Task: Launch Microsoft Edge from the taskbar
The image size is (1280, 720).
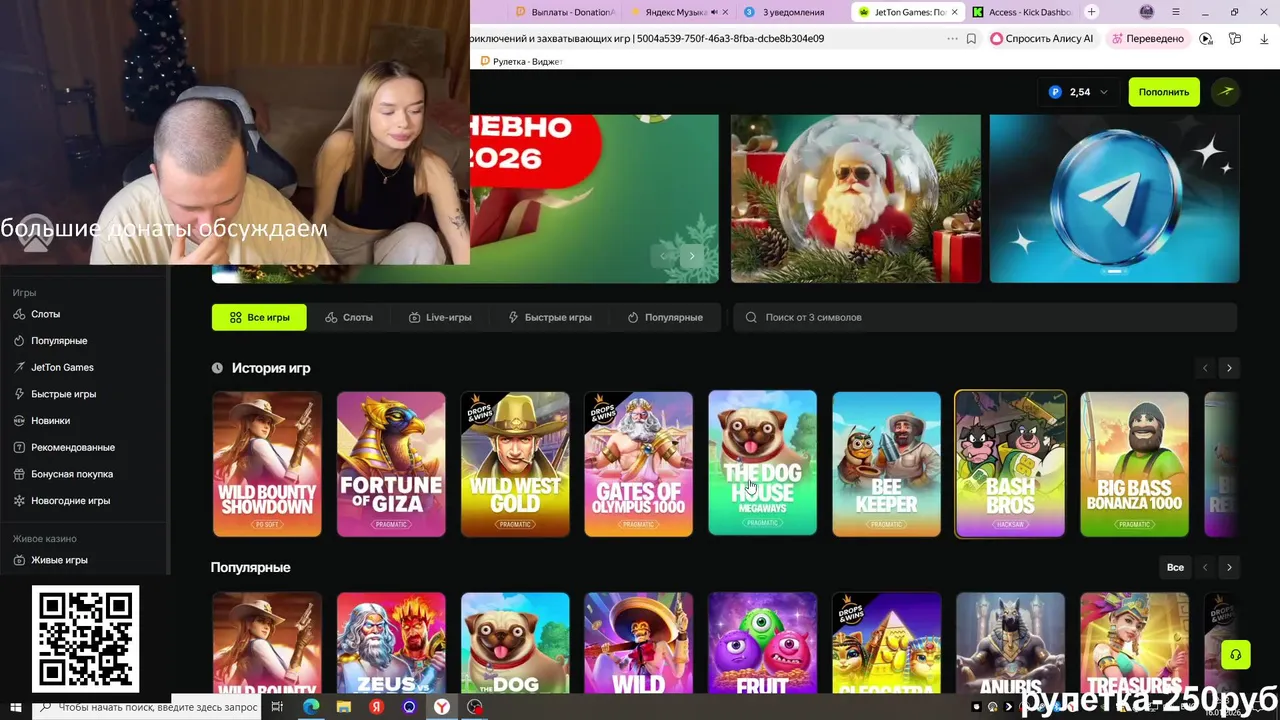Action: (x=311, y=707)
